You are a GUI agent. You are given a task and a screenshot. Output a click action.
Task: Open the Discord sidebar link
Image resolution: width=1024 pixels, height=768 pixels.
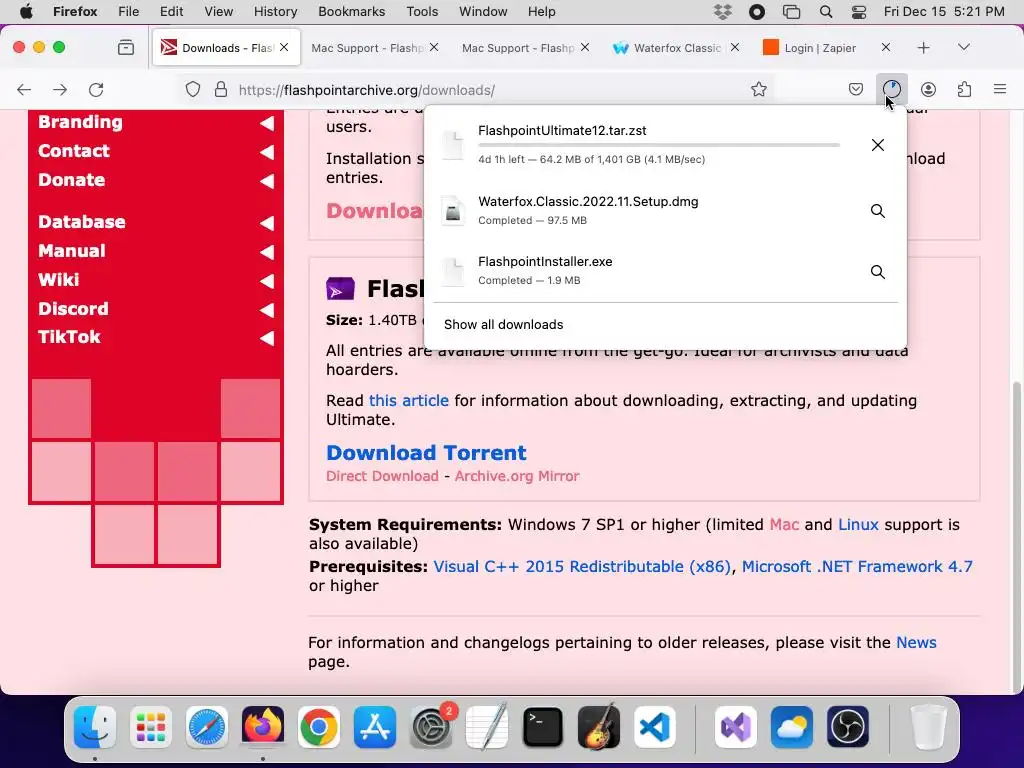coord(73,308)
